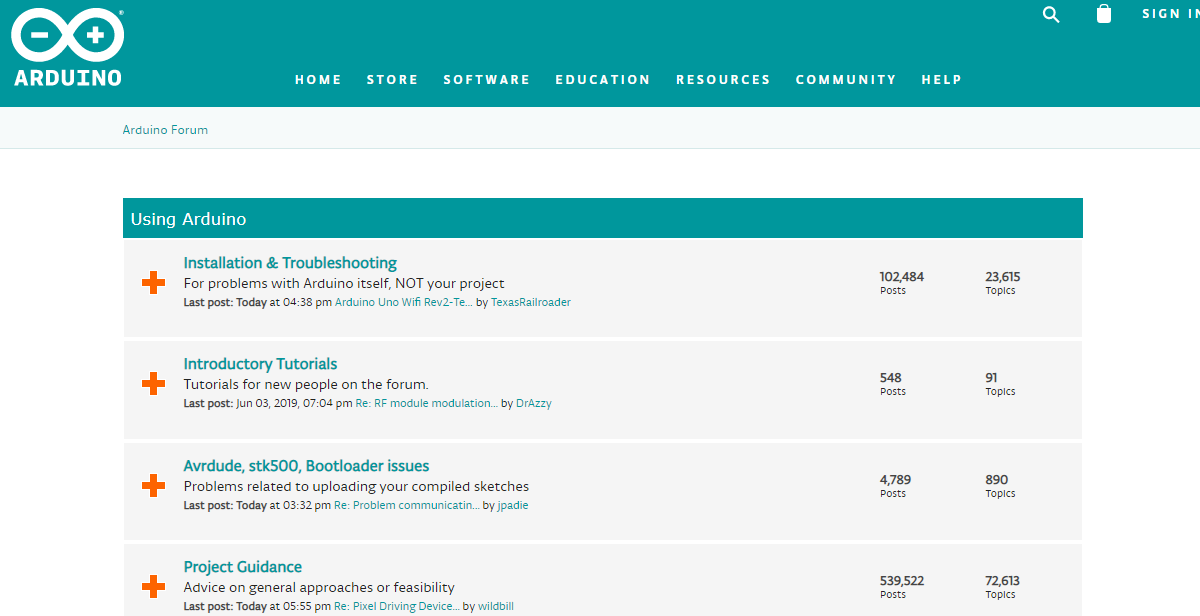Screen dimensions: 1200x616
Task: Open Avrdude, stk500, Bootloader issues board
Action: click(x=306, y=466)
